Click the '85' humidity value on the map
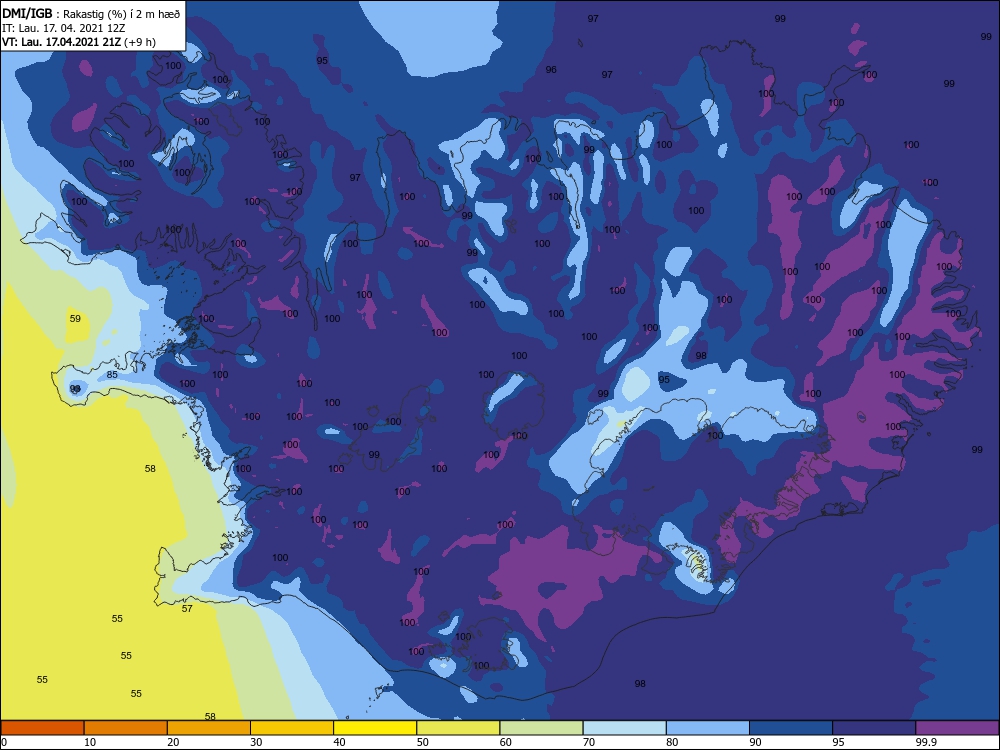The width and height of the screenshot is (1000, 750). pyautogui.click(x=112, y=374)
